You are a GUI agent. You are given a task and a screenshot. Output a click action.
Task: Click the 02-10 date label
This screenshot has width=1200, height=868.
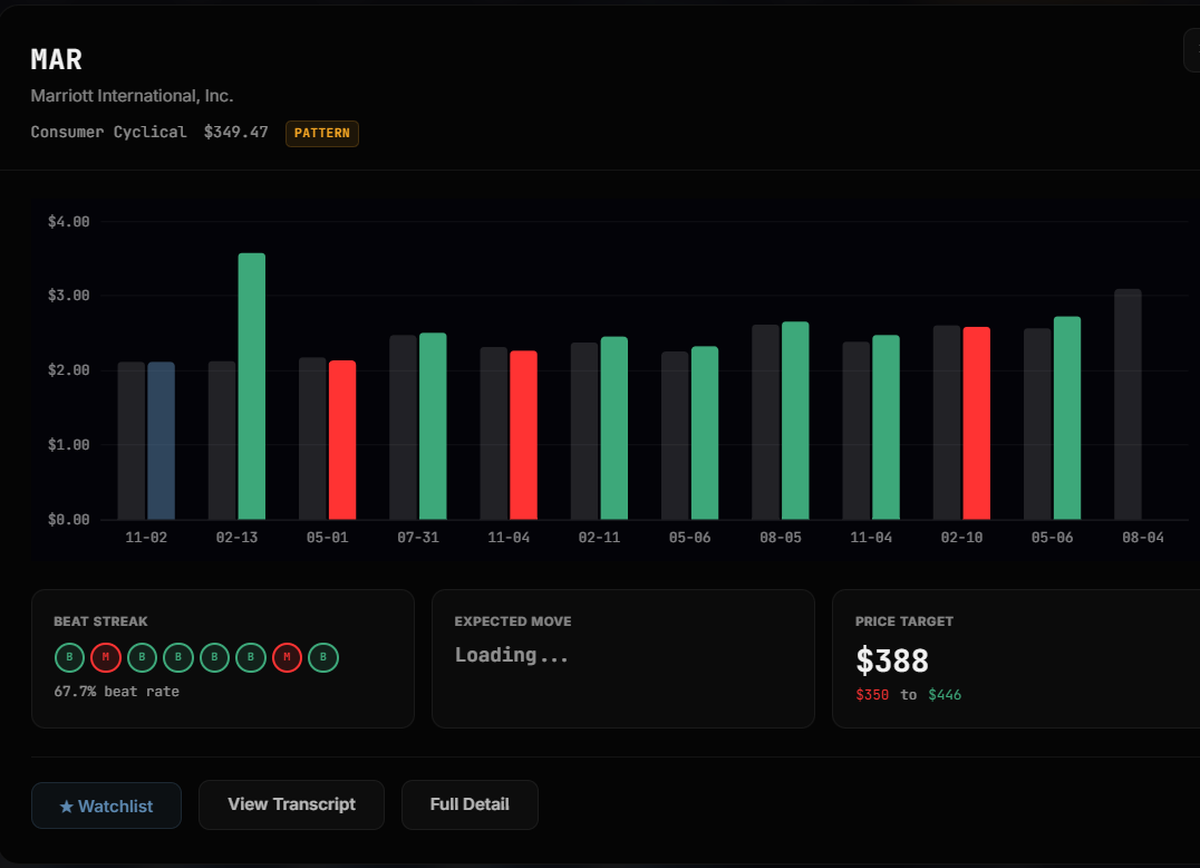961,538
